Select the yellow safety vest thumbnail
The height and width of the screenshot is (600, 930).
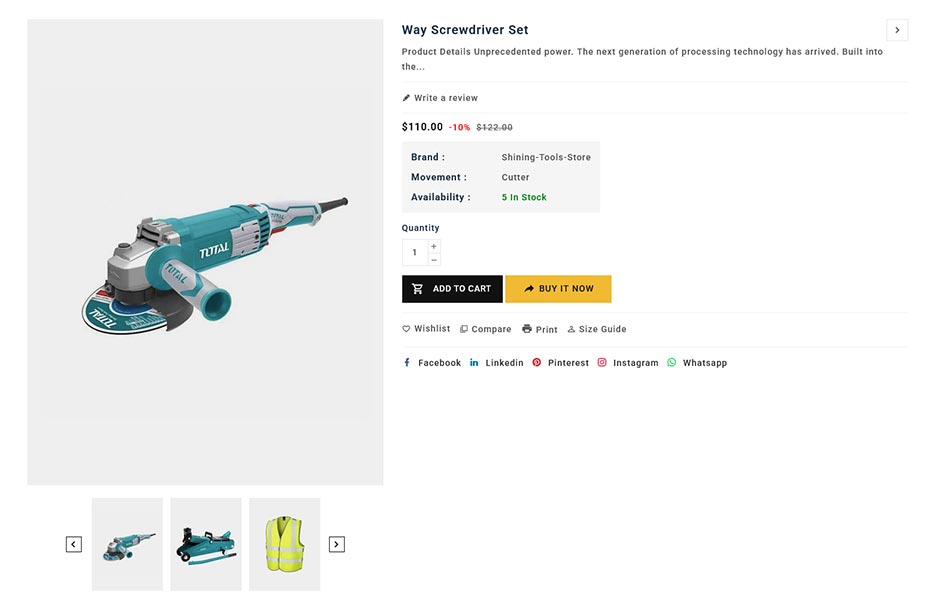(284, 544)
